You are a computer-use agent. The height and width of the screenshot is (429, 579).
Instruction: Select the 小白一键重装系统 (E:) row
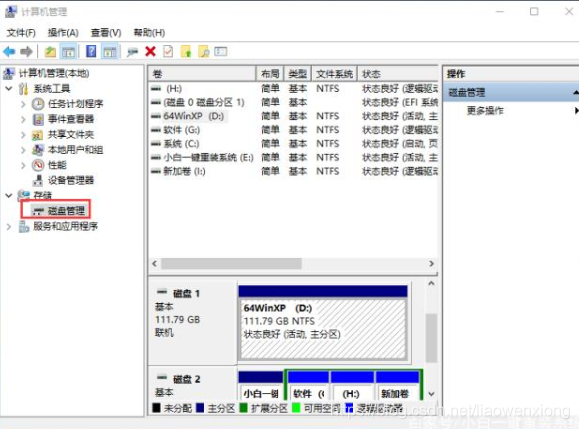coord(294,158)
